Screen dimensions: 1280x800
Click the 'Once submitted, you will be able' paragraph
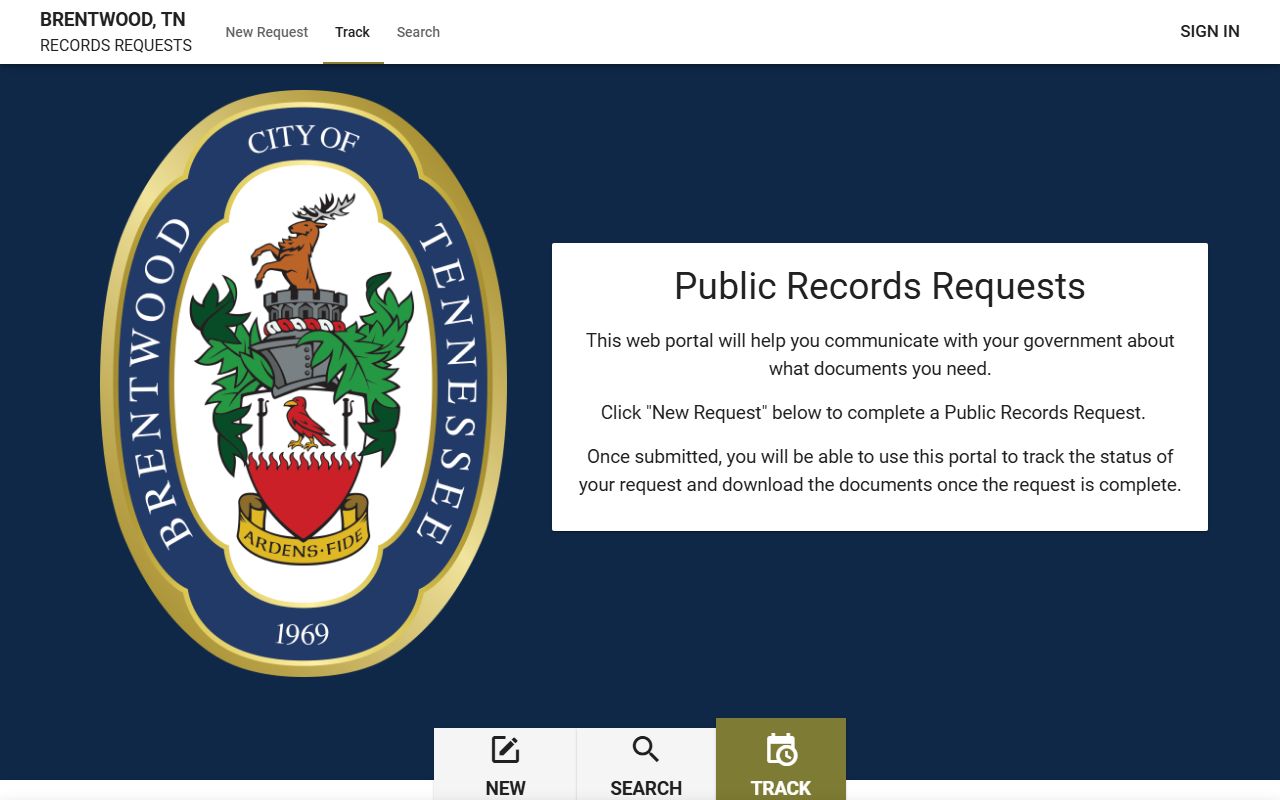tap(880, 470)
